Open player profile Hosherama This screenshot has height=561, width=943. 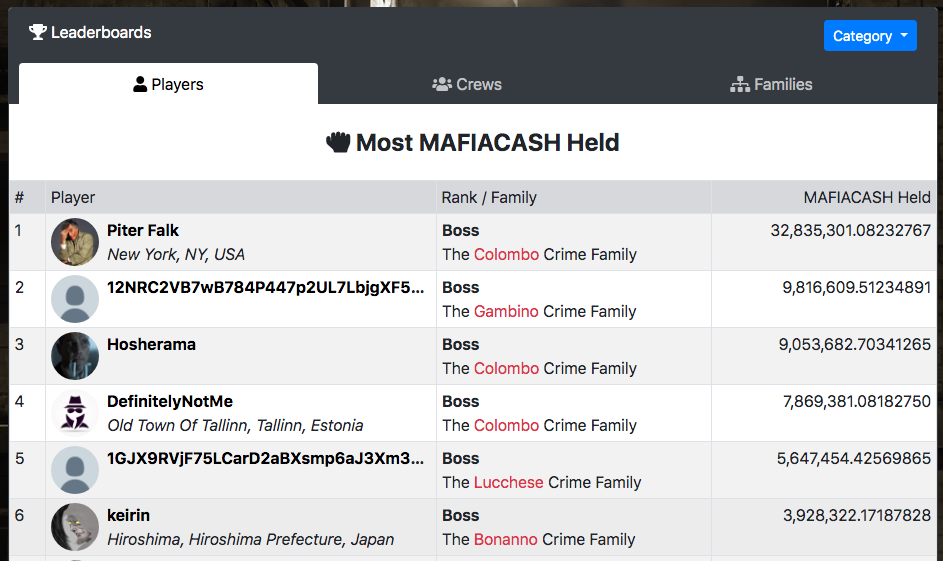tap(151, 345)
